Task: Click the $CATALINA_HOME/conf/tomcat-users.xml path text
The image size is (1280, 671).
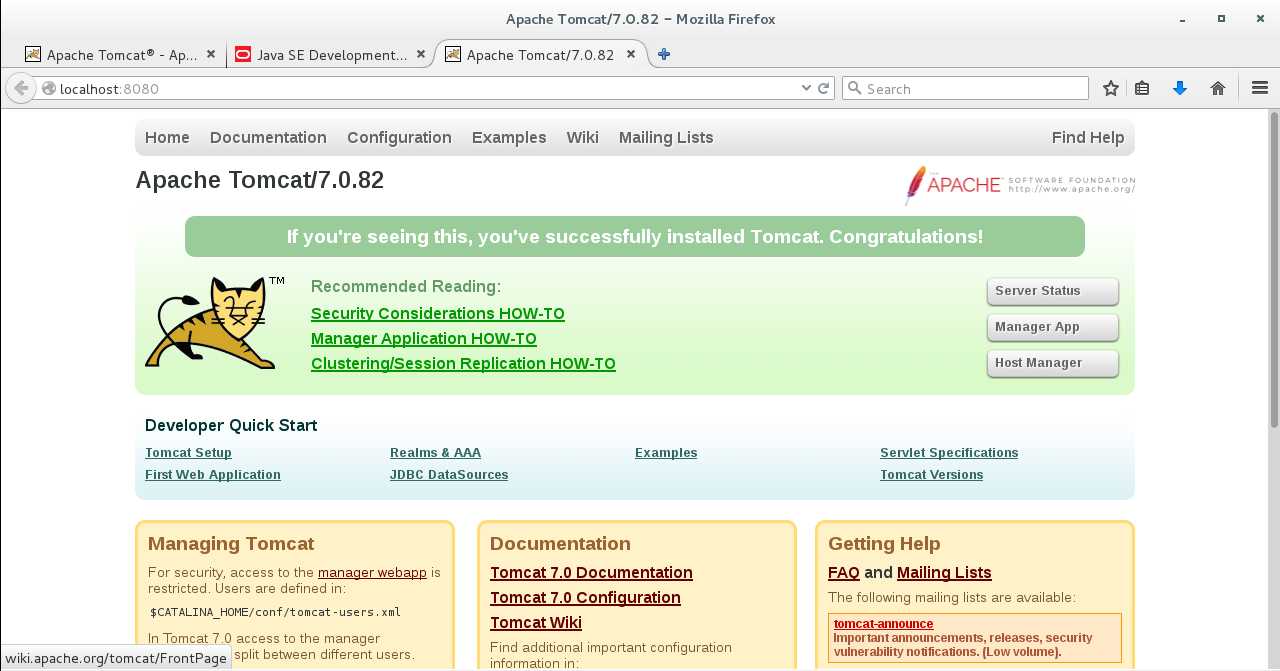Action: [x=275, y=612]
